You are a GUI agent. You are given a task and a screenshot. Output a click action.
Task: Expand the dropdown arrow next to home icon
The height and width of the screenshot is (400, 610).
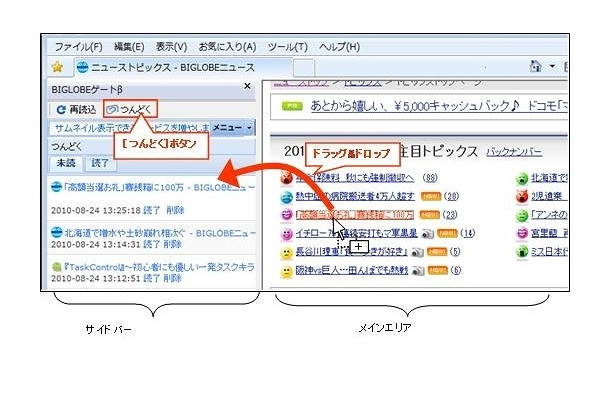click(x=552, y=66)
